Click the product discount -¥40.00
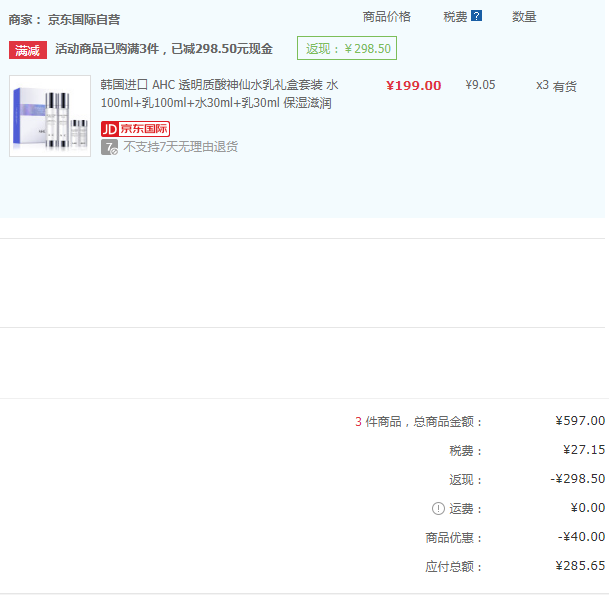The width and height of the screenshot is (609, 595). (581, 537)
